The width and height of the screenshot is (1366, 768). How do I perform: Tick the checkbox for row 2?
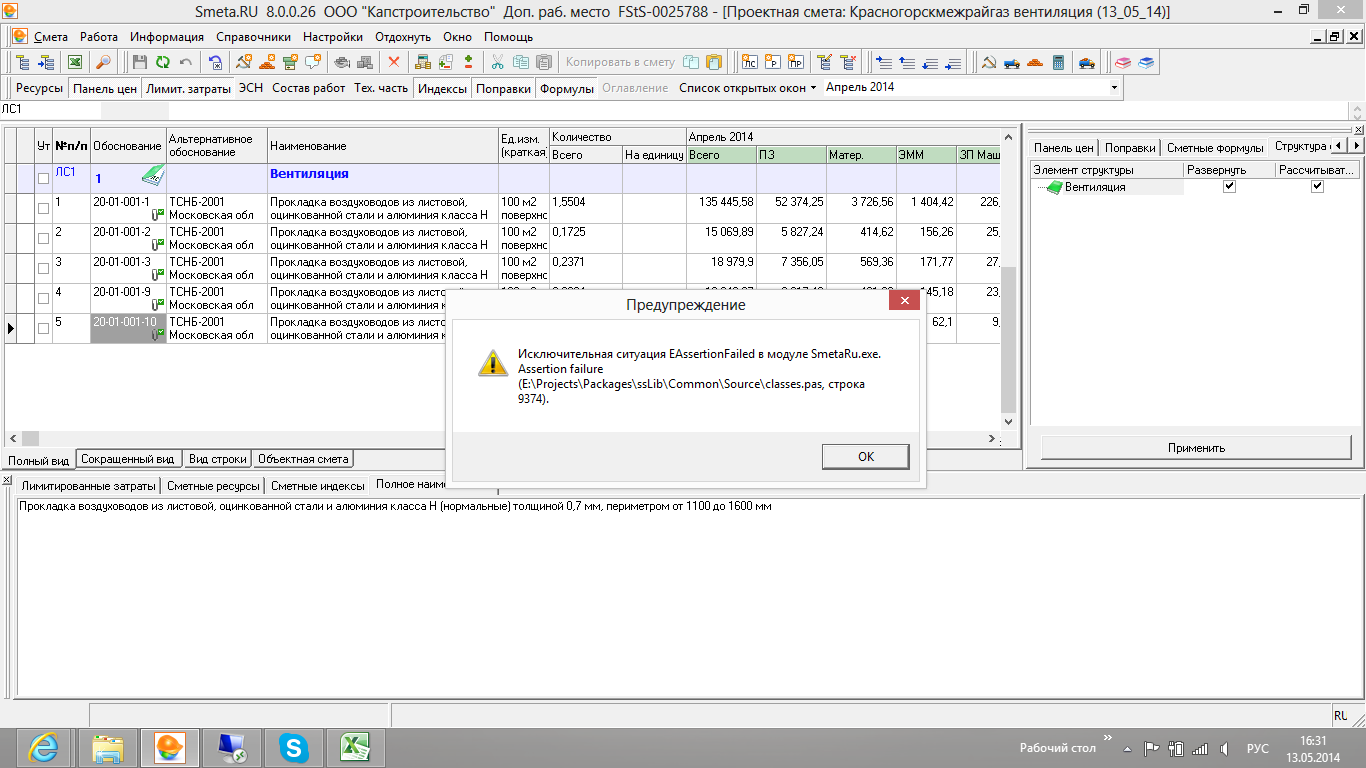pyautogui.click(x=43, y=239)
